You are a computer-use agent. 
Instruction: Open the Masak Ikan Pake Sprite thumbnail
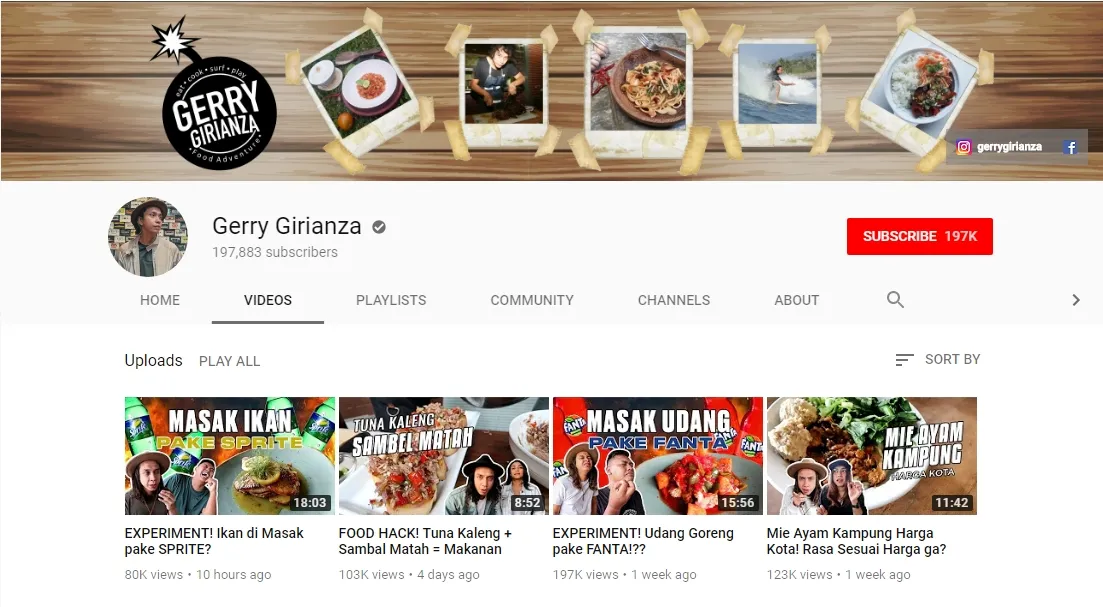(x=229, y=456)
